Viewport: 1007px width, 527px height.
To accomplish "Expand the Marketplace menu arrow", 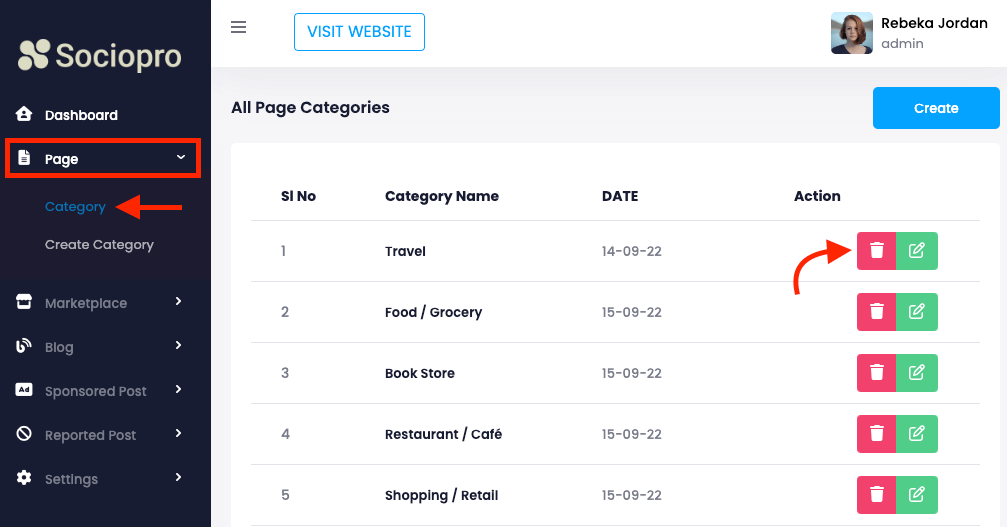I will point(179,302).
